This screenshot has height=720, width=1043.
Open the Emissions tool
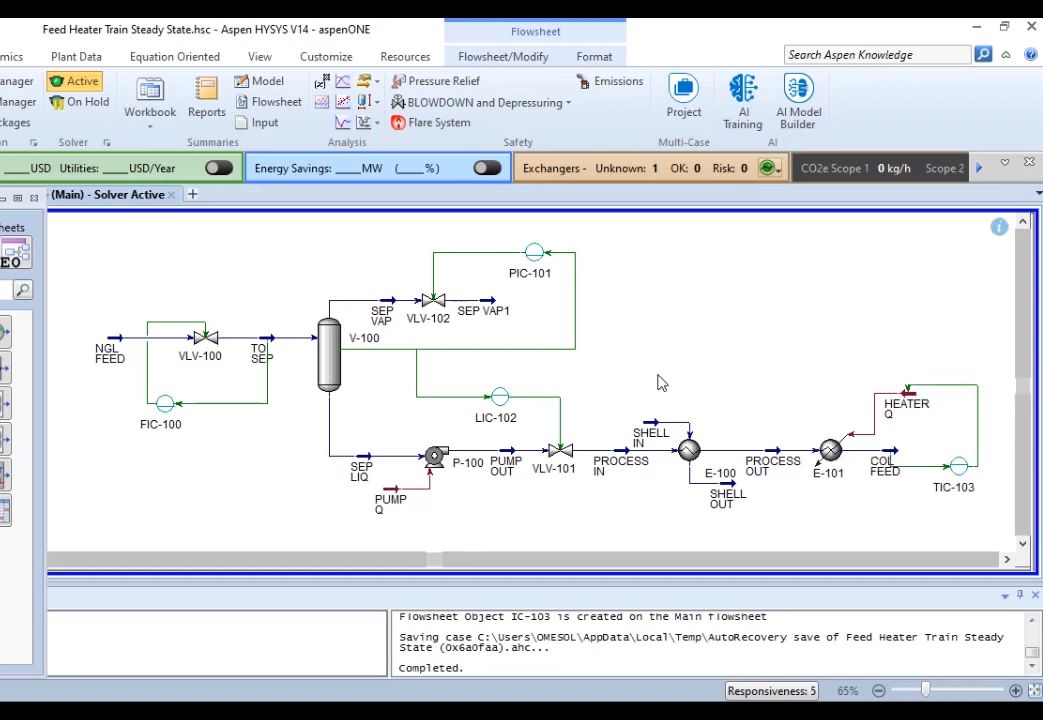[x=611, y=80]
